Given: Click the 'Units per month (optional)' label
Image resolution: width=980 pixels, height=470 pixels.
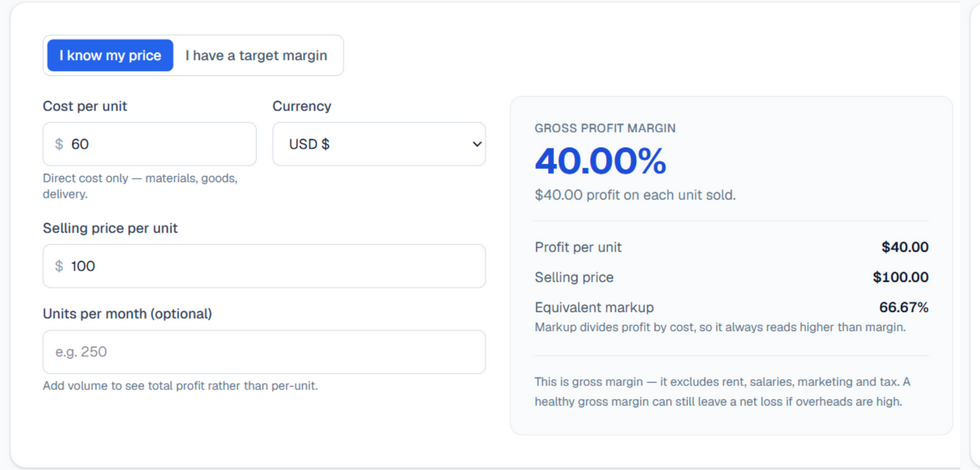Looking at the screenshot, I should click(128, 314).
